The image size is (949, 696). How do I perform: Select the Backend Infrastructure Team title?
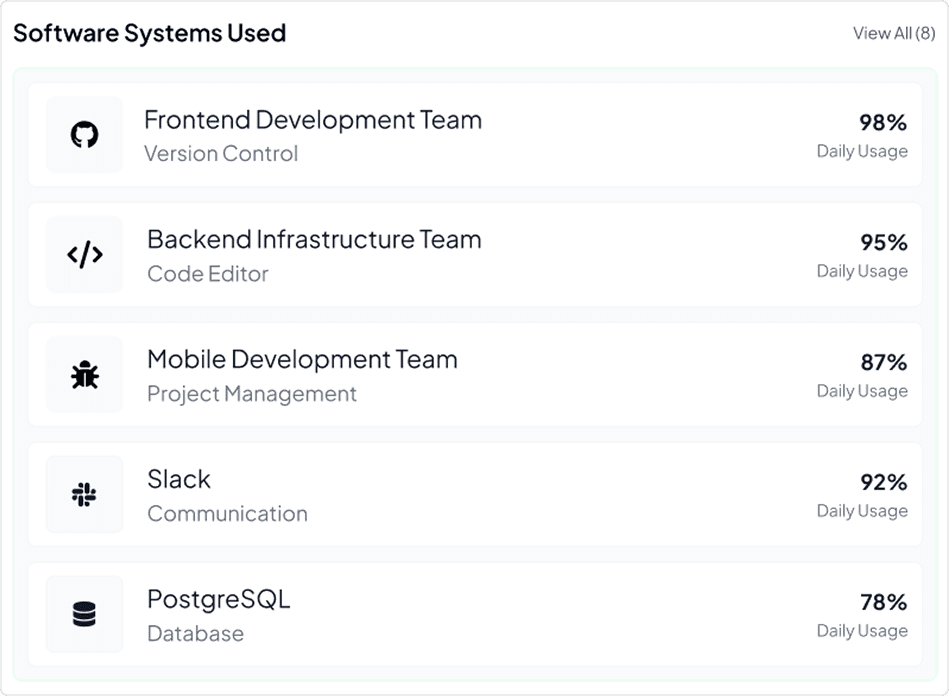tap(314, 240)
